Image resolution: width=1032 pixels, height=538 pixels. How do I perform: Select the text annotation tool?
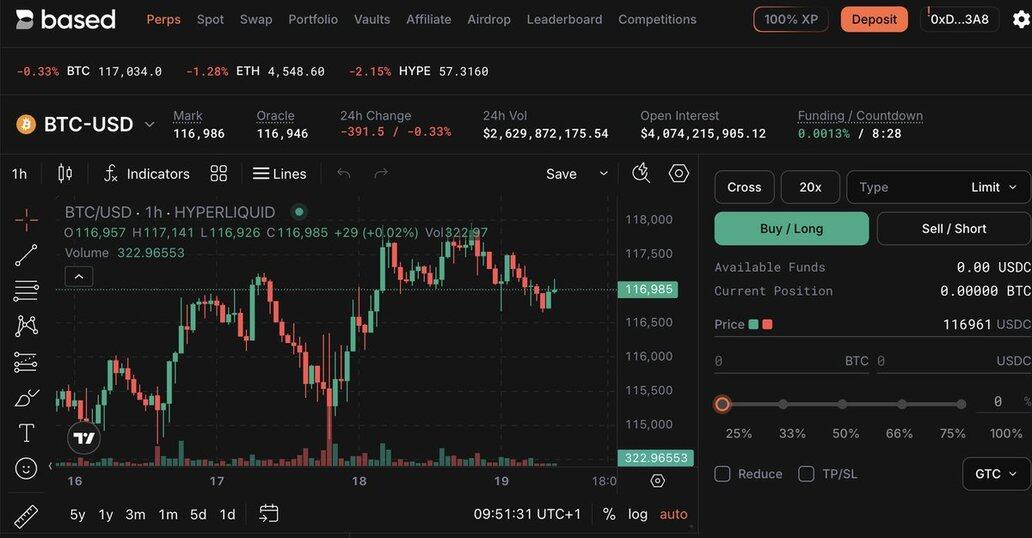click(x=26, y=433)
